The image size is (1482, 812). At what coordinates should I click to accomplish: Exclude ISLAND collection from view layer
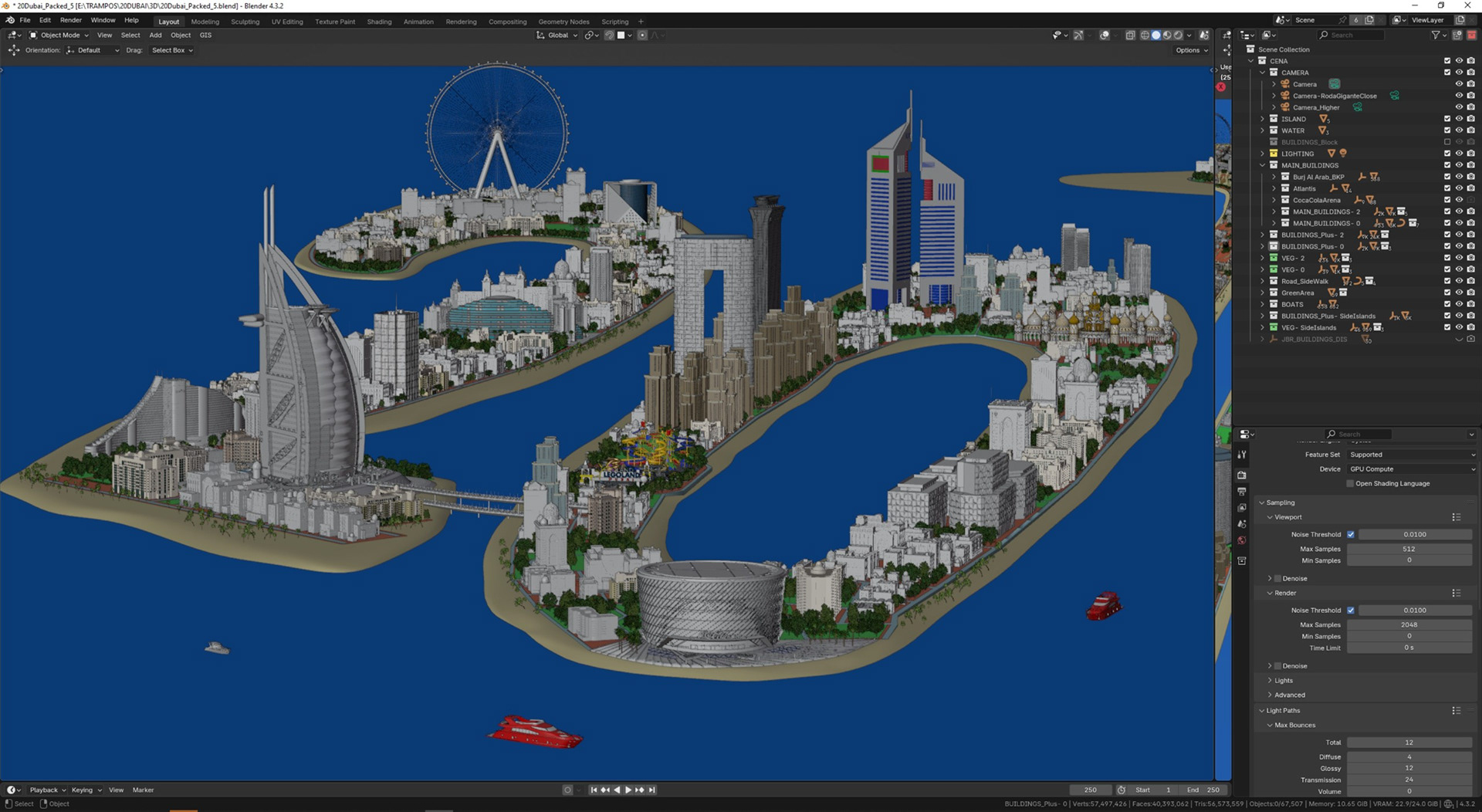pyautogui.click(x=1447, y=119)
